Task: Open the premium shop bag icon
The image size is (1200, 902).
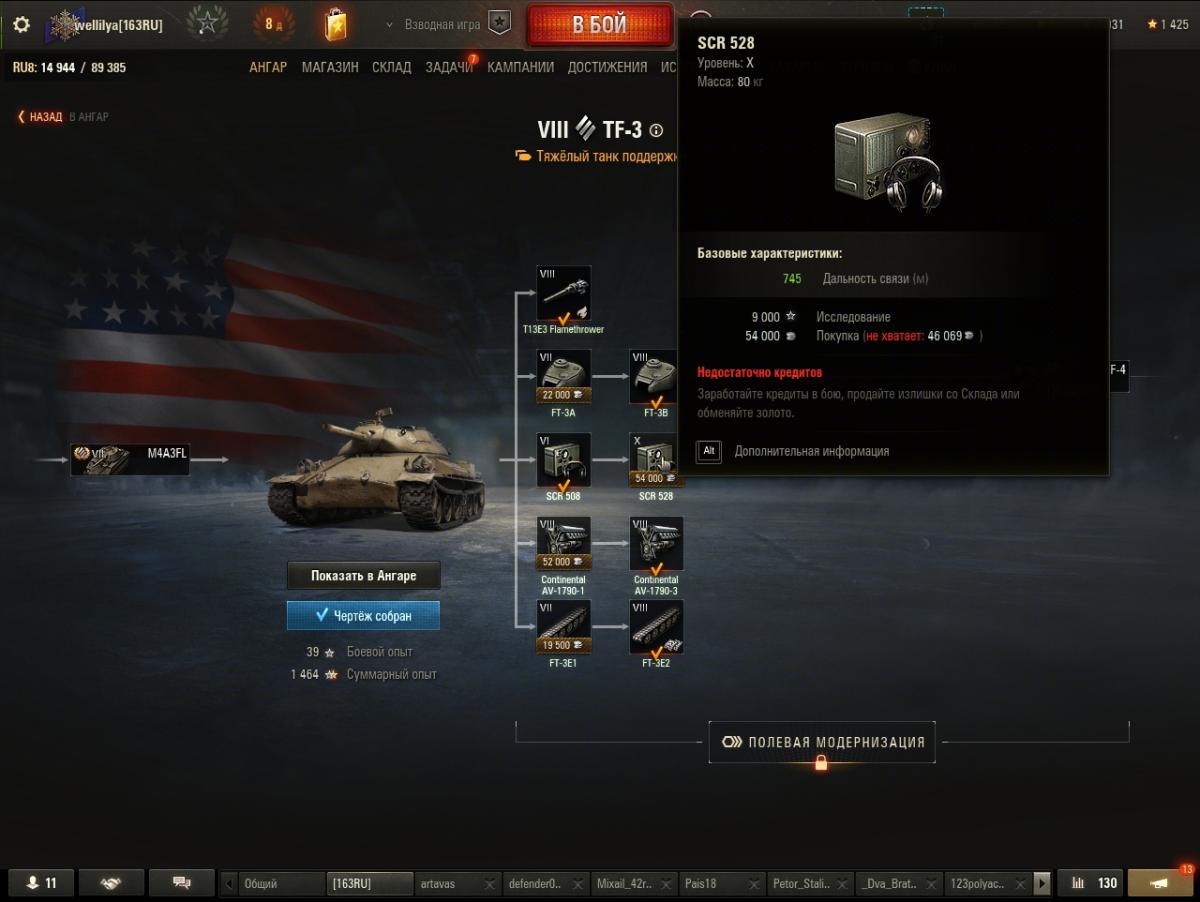Action: point(336,24)
